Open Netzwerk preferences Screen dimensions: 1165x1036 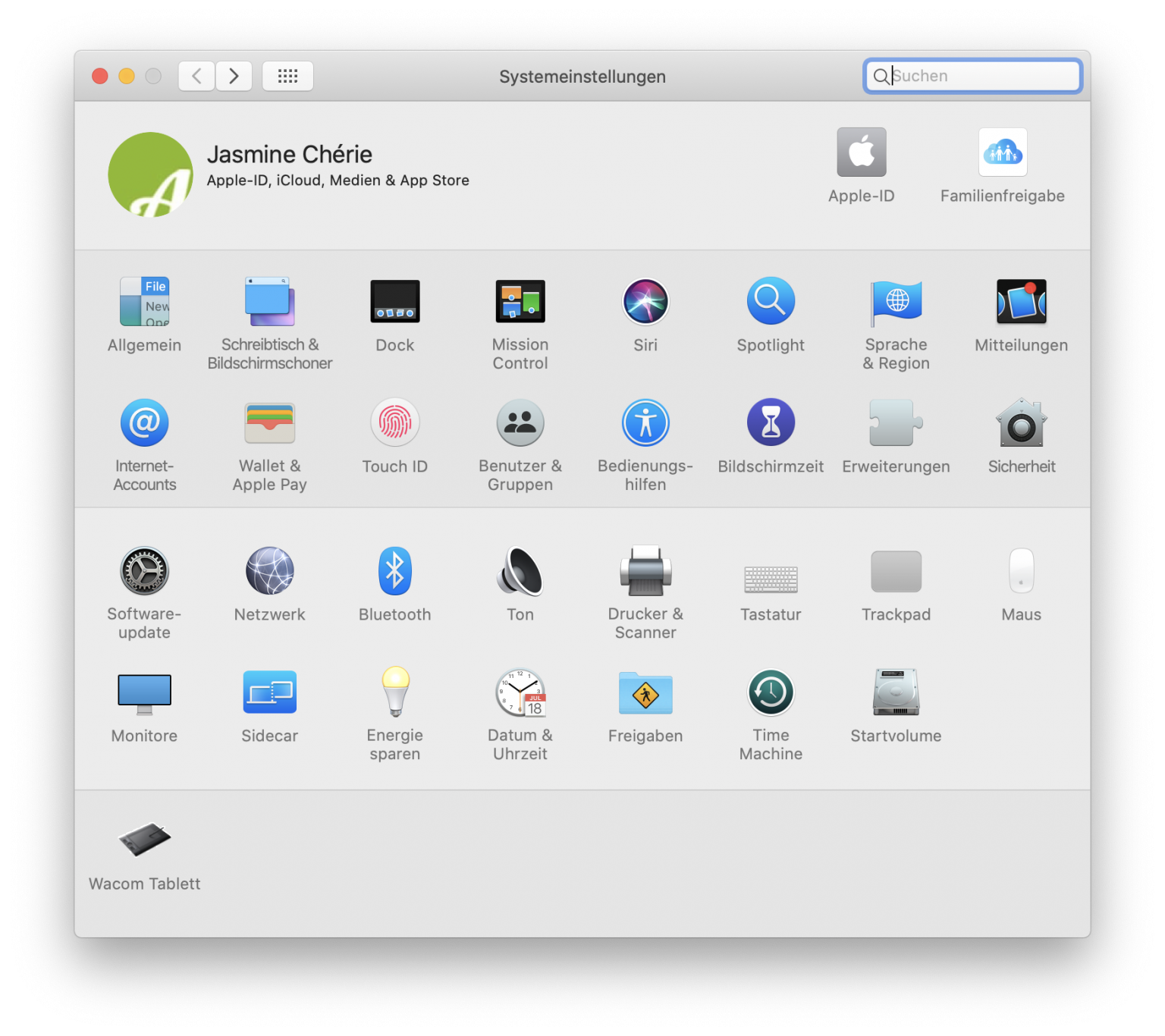click(x=269, y=571)
